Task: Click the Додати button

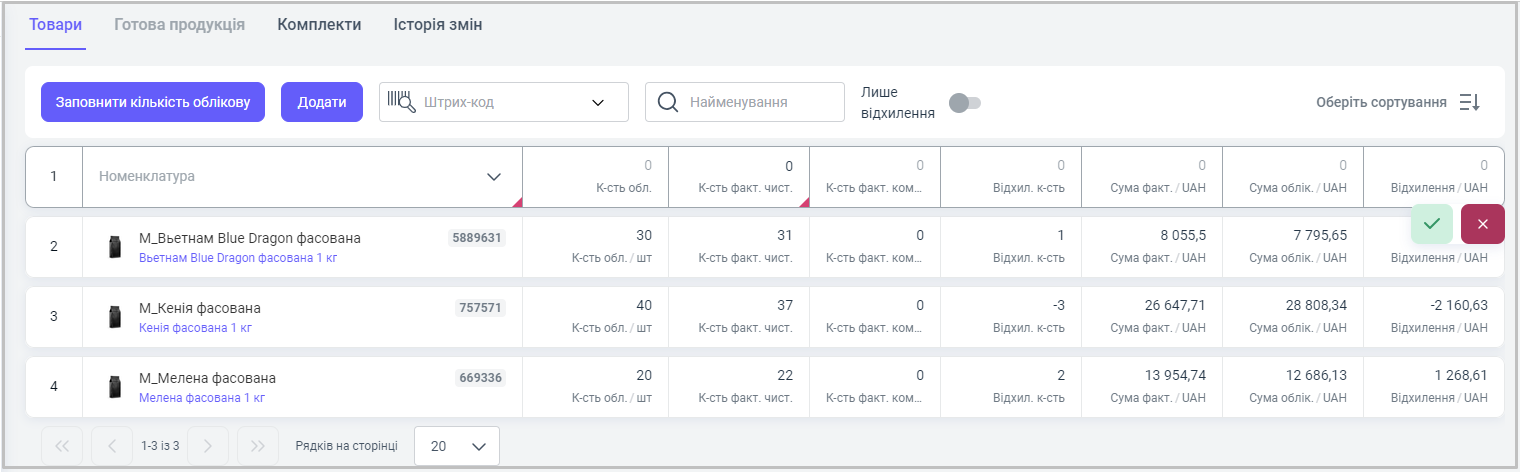Action: click(321, 102)
